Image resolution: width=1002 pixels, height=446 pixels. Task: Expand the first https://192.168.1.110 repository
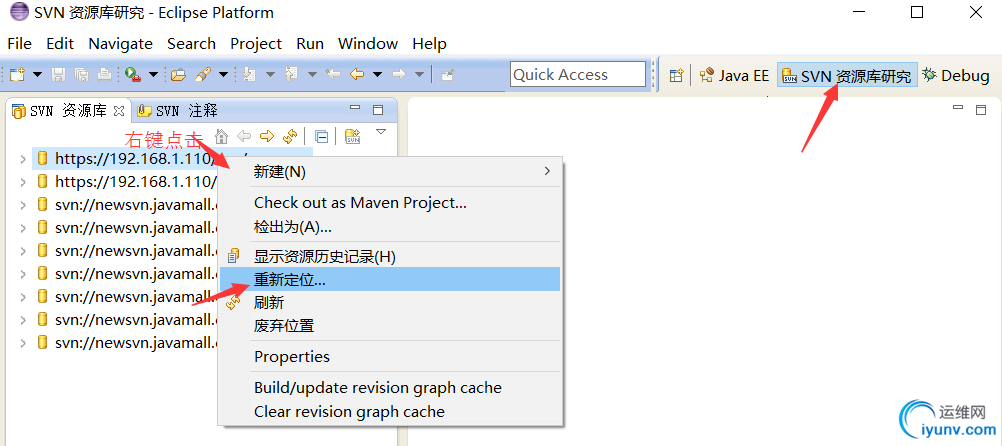[23, 158]
